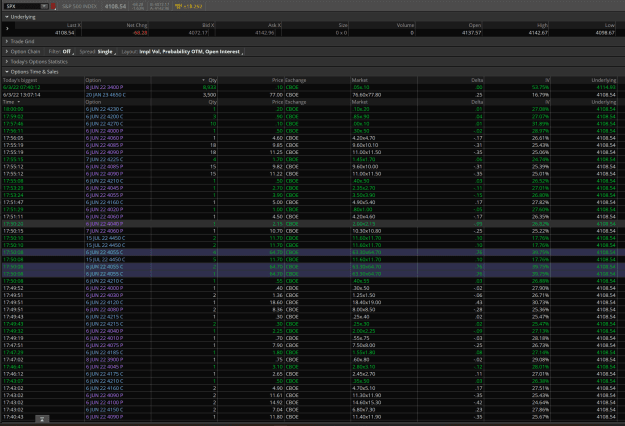
Task: Select the 6 JUN 22 4080 P option
Action: pos(104,309)
